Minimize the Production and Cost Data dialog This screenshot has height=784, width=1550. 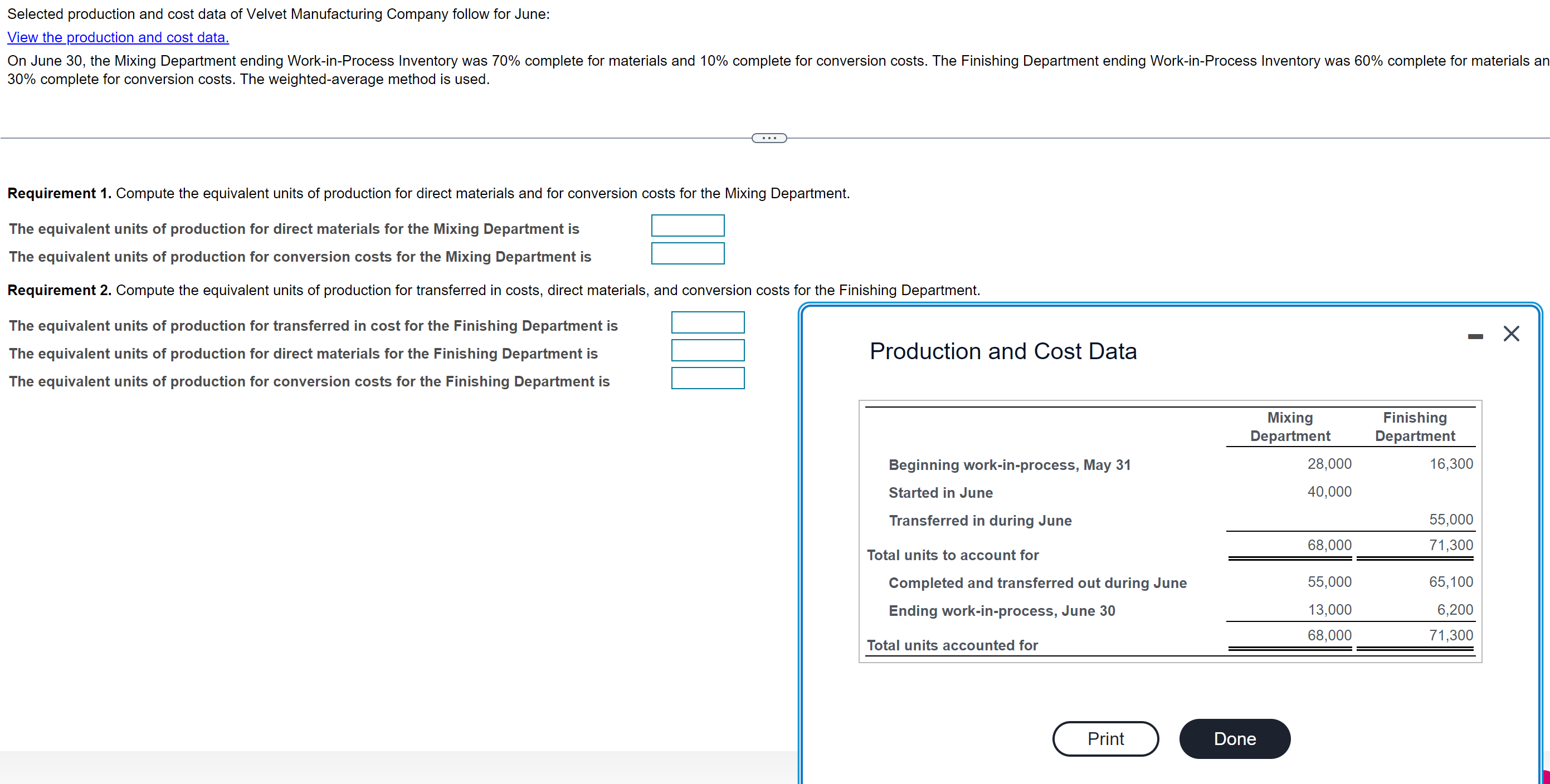pyautogui.click(x=1475, y=336)
